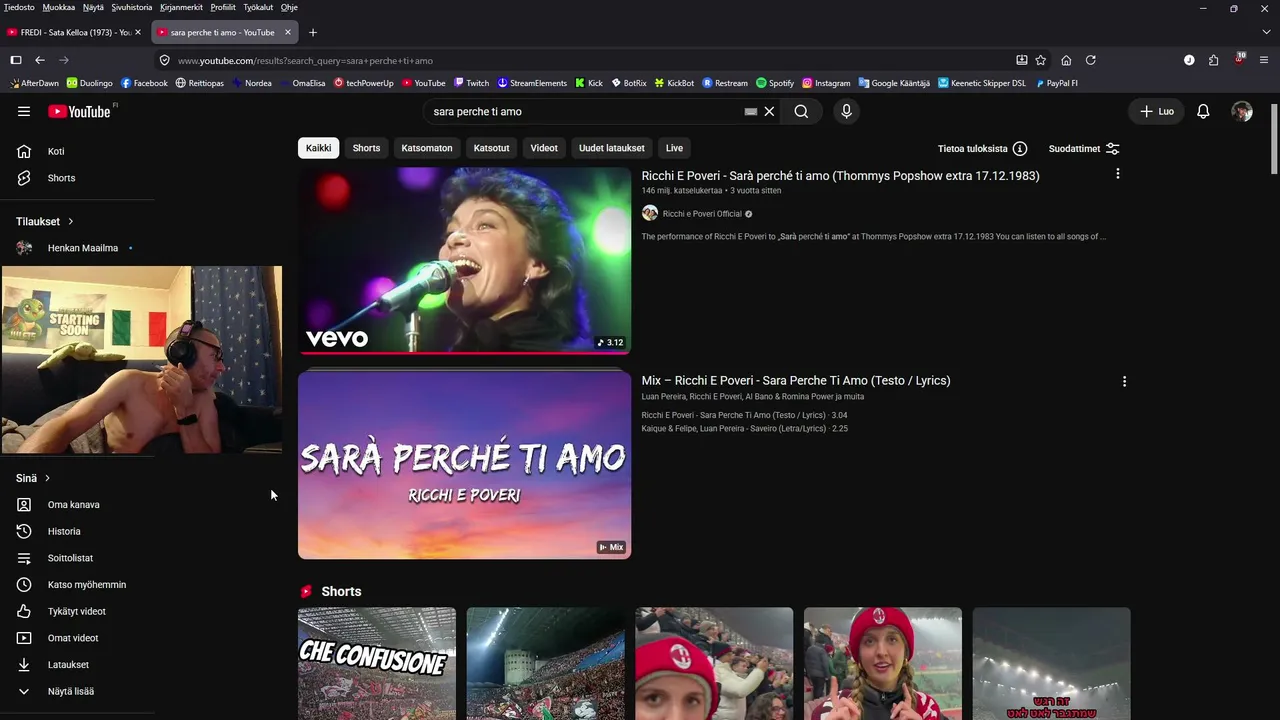Open the Näytä menu
Screen dimensions: 1280x720
(x=93, y=7)
